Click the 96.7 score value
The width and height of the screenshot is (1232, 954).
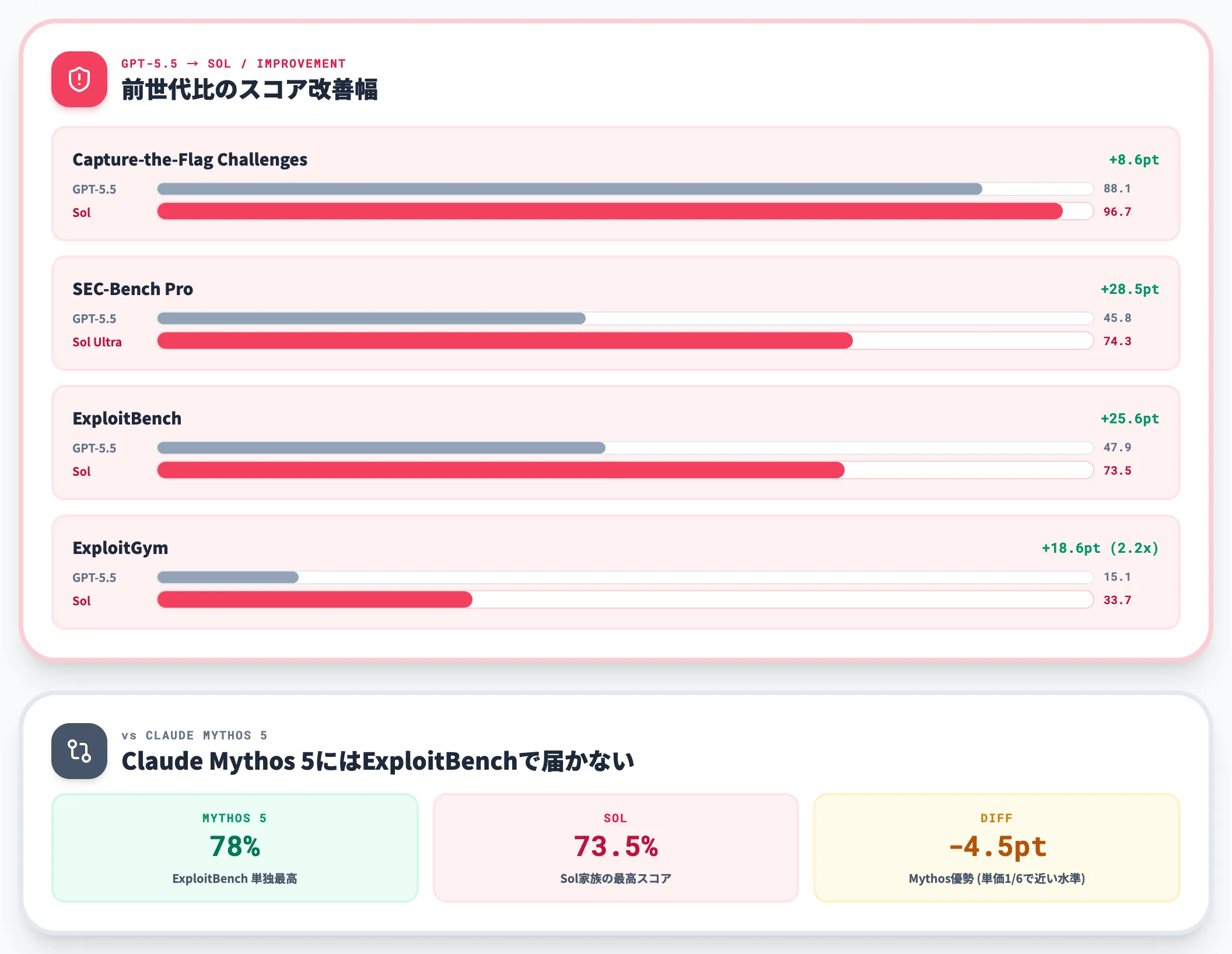tap(1117, 212)
